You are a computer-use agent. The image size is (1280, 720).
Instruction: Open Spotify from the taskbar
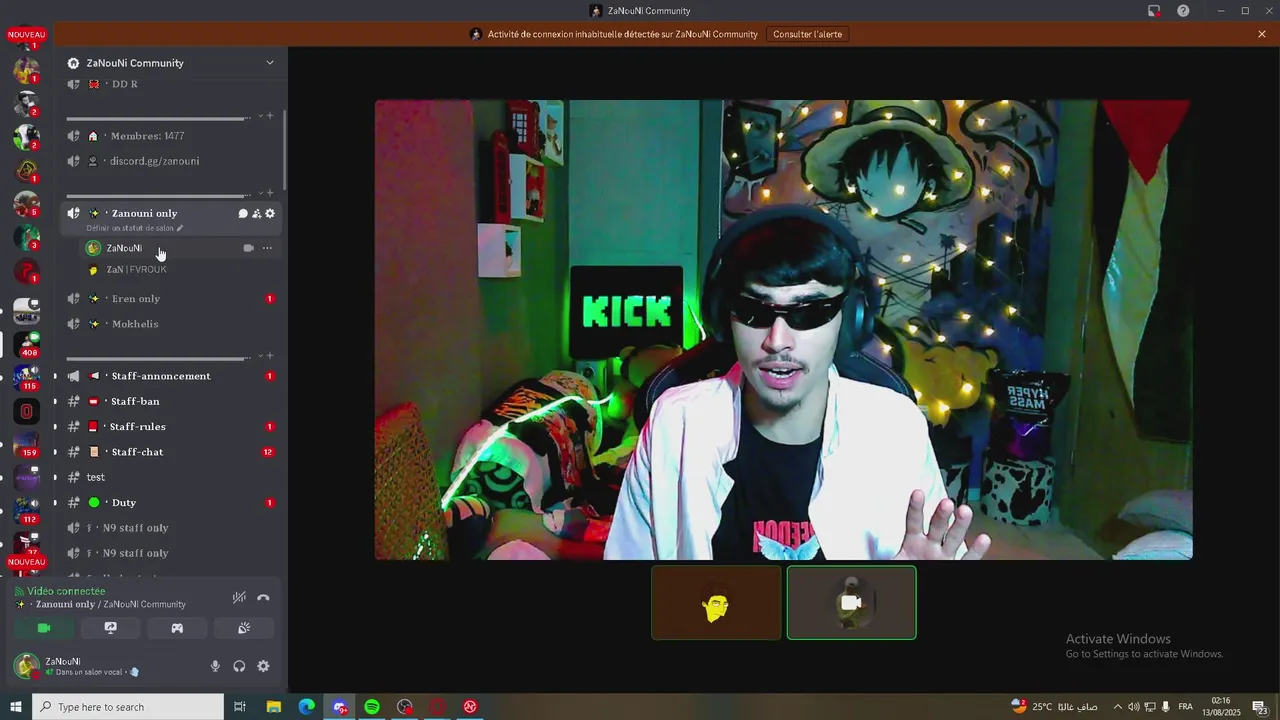tap(372, 707)
